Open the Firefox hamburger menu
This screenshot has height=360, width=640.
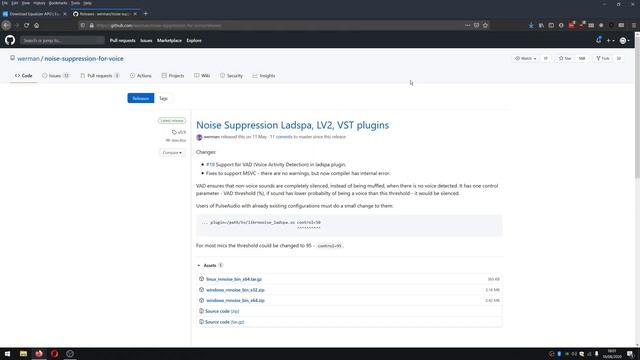[x=634, y=25]
